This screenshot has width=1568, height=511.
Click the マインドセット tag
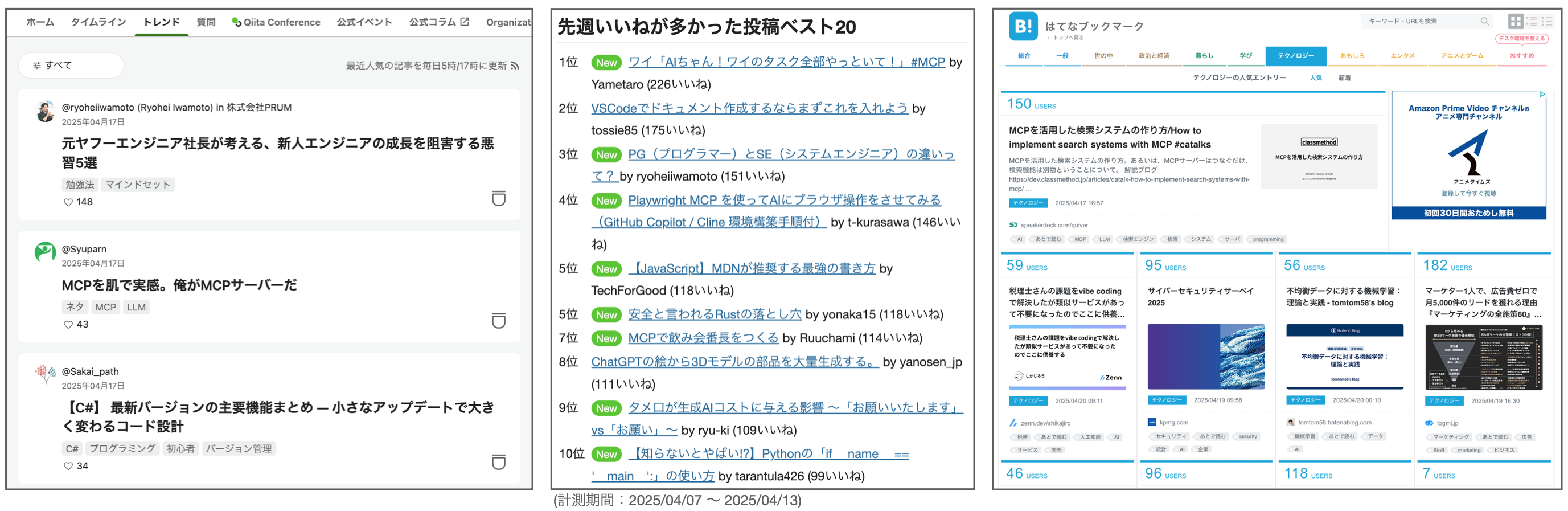tap(138, 185)
